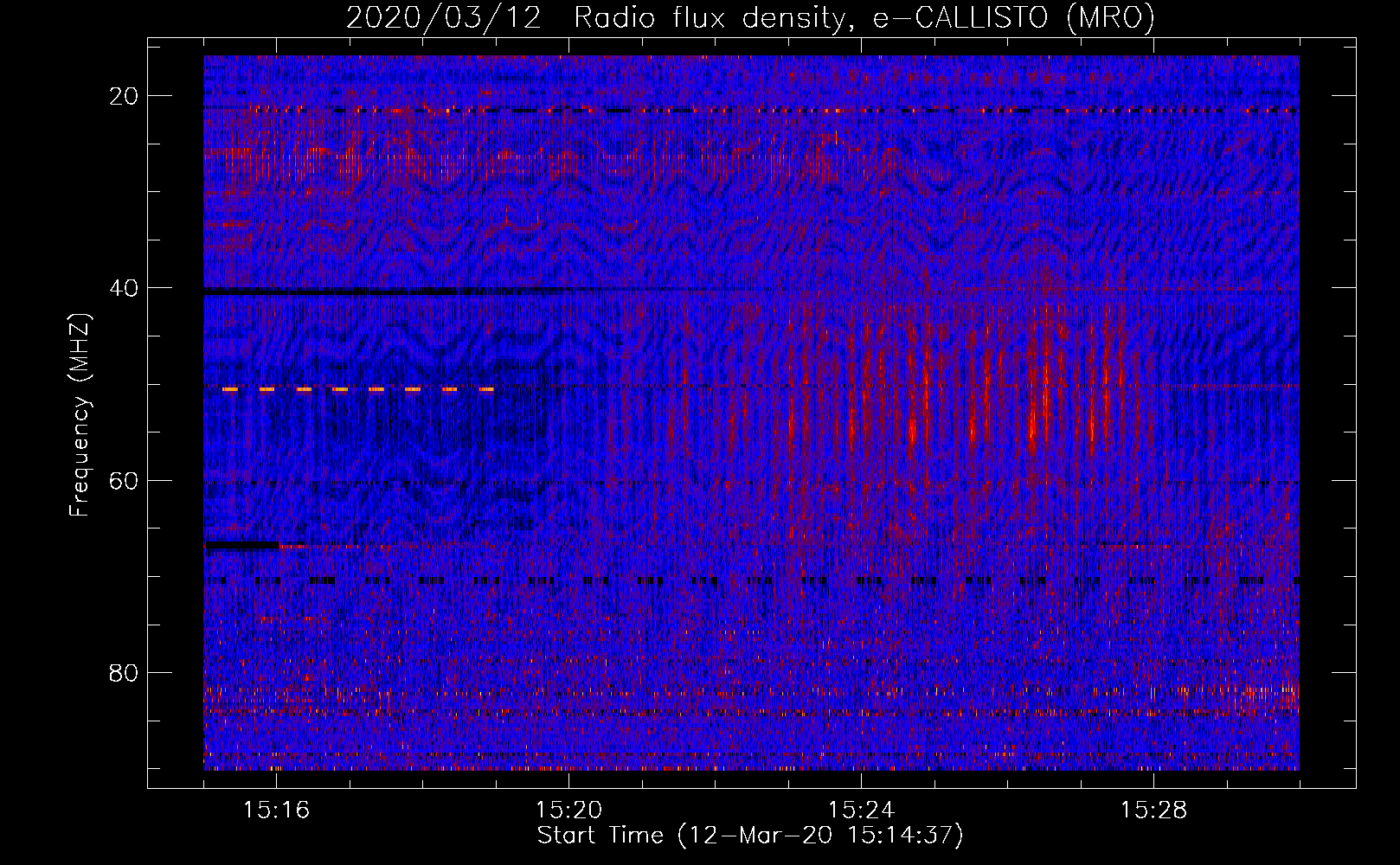Click the time tick label '15:16'
Viewport: 1400px width, 865px height.
276,810
